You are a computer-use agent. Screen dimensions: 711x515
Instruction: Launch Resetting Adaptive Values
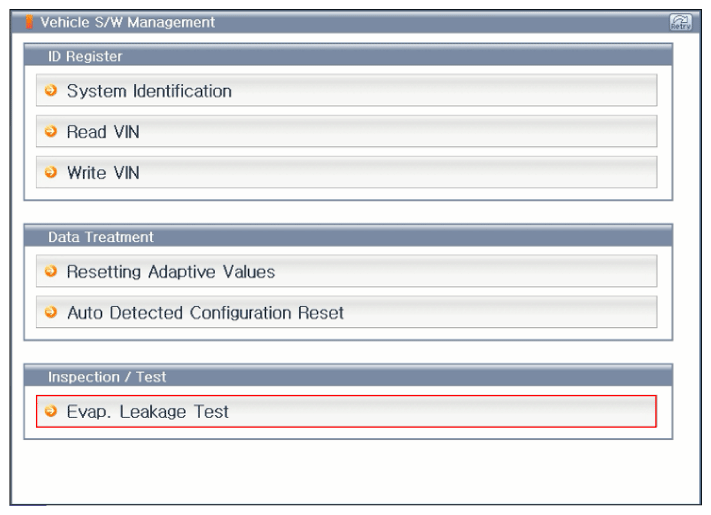click(170, 271)
